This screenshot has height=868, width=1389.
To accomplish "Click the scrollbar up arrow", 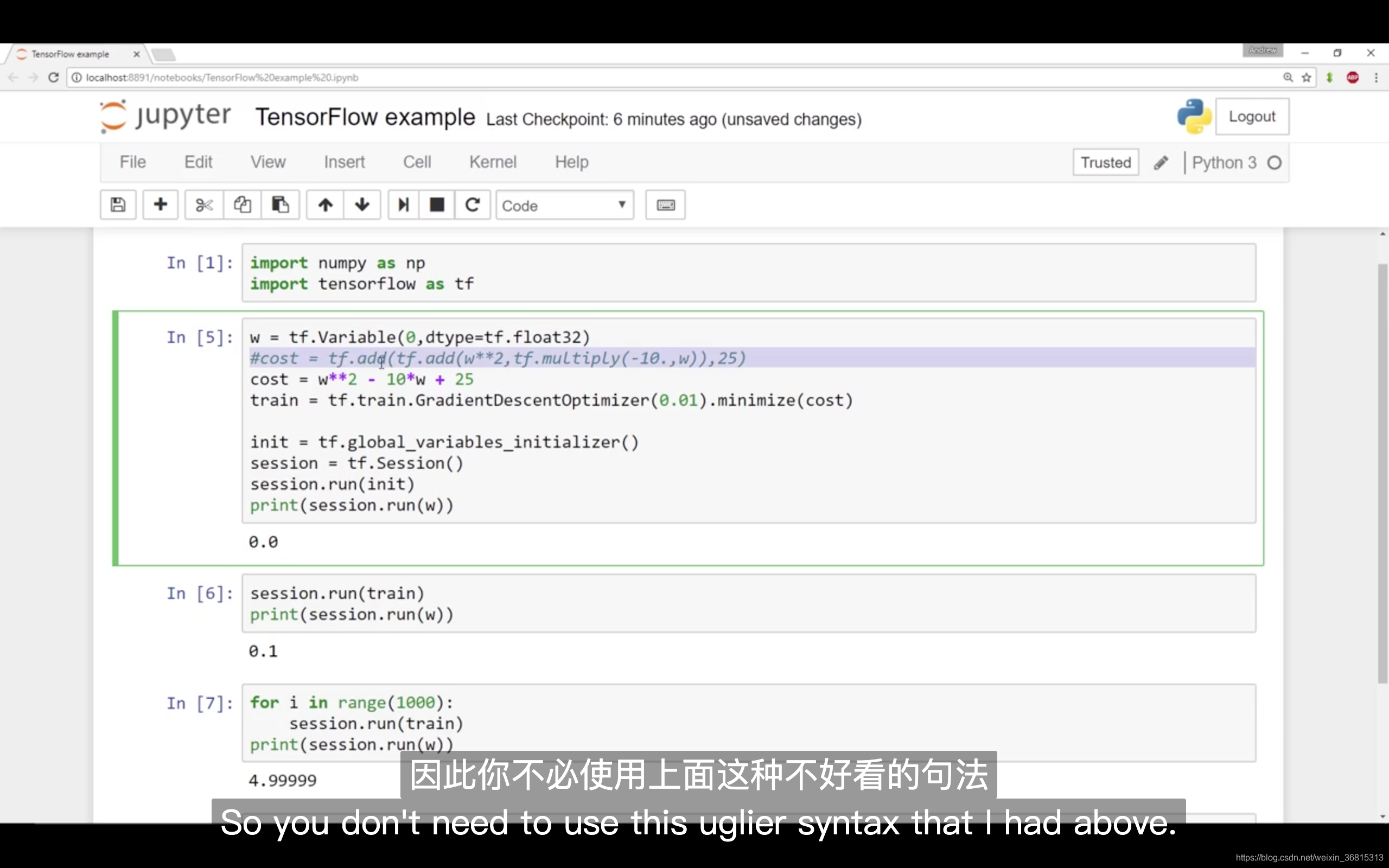I will (1382, 234).
